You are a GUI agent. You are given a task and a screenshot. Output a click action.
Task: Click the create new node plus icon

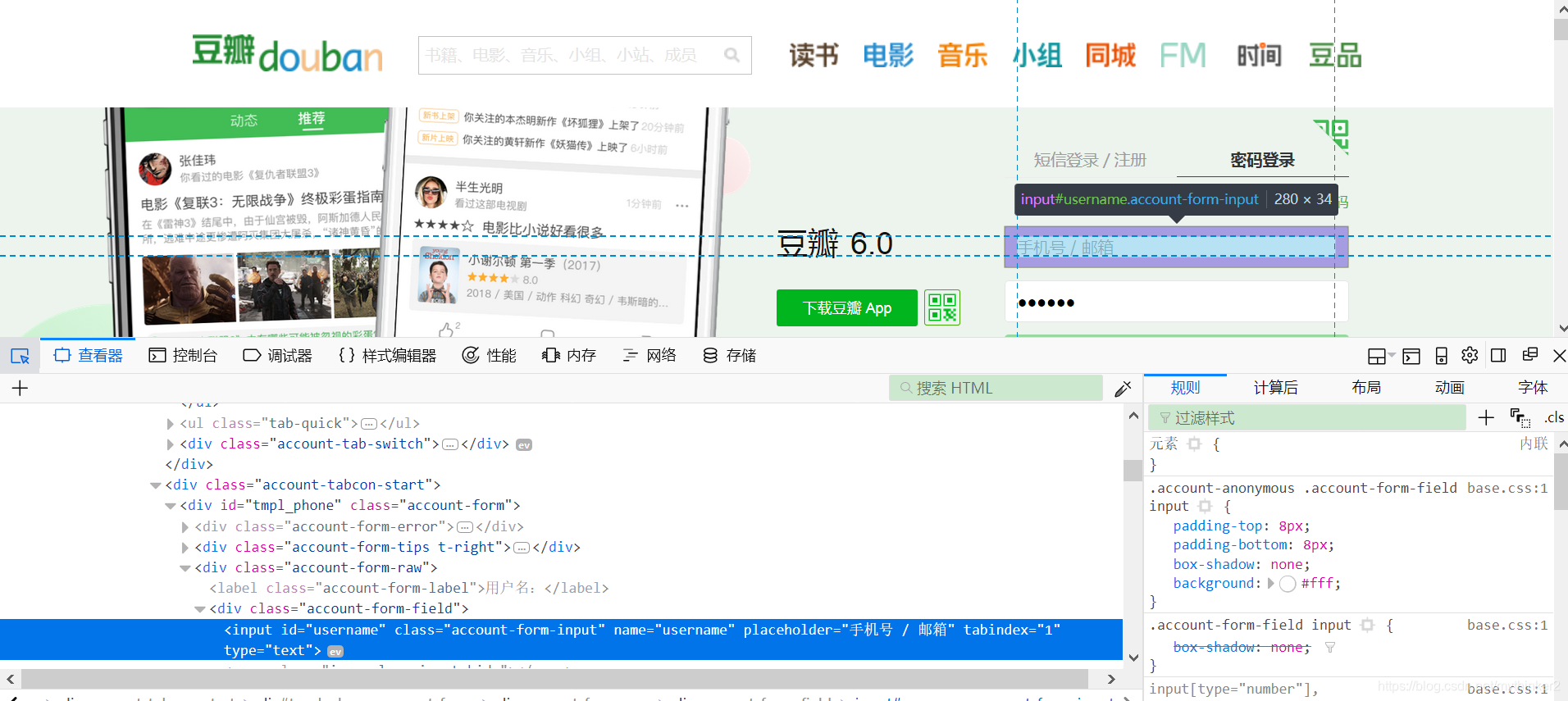tap(21, 388)
